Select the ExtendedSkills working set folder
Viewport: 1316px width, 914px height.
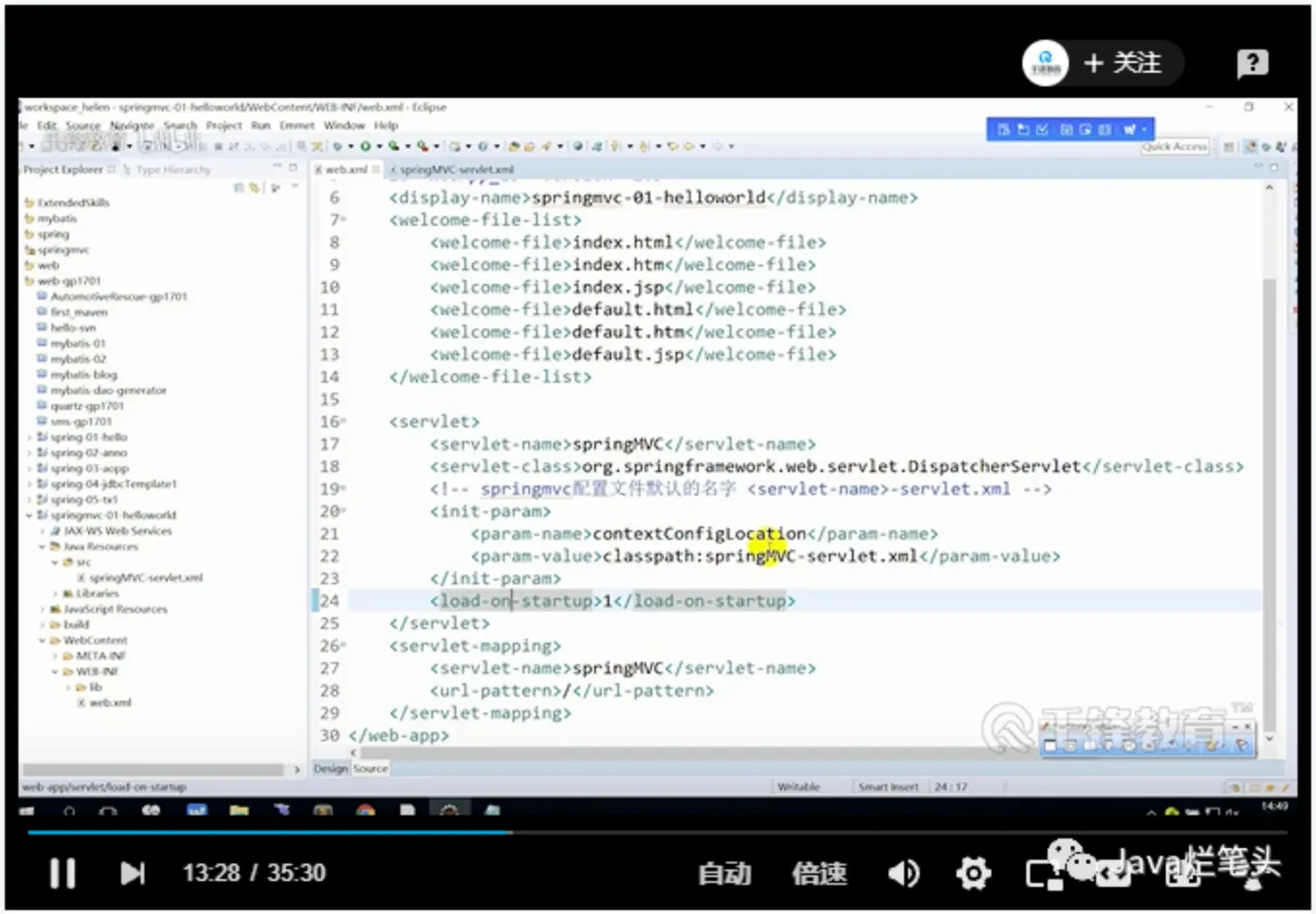[x=66, y=203]
